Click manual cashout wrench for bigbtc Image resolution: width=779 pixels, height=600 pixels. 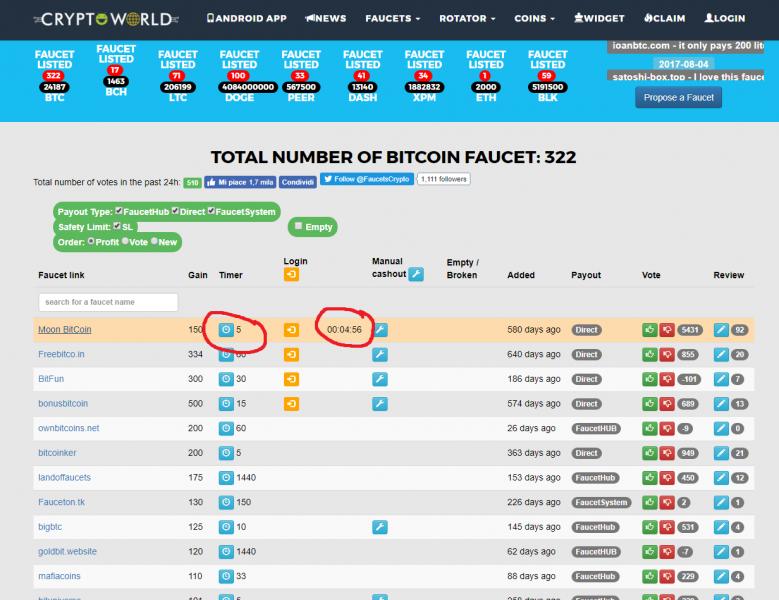pyautogui.click(x=380, y=527)
